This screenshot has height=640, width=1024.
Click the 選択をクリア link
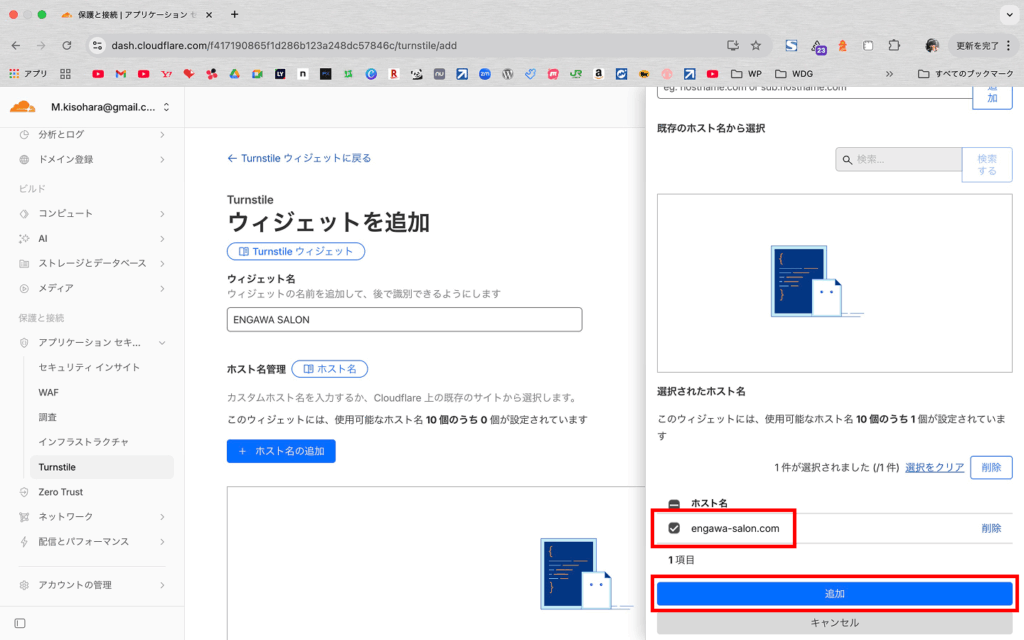(934, 467)
